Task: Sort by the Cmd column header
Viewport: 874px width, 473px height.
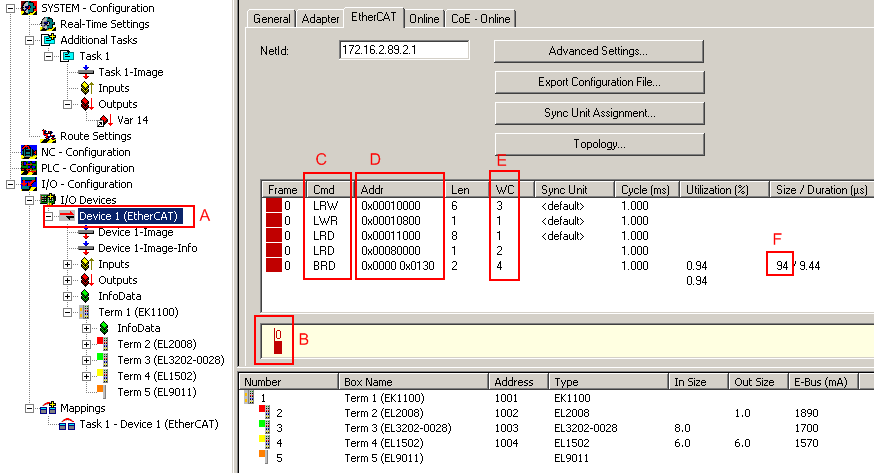Action: (329, 189)
